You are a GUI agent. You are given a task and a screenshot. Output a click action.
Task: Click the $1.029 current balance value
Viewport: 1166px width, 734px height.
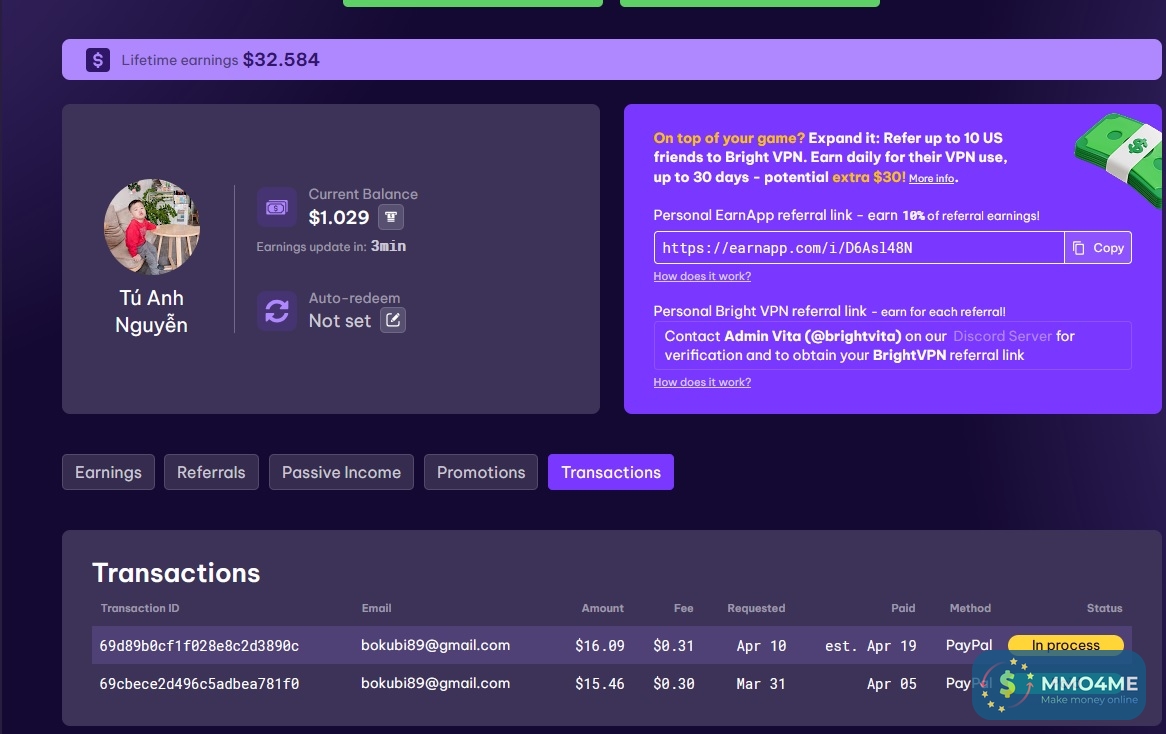point(339,217)
